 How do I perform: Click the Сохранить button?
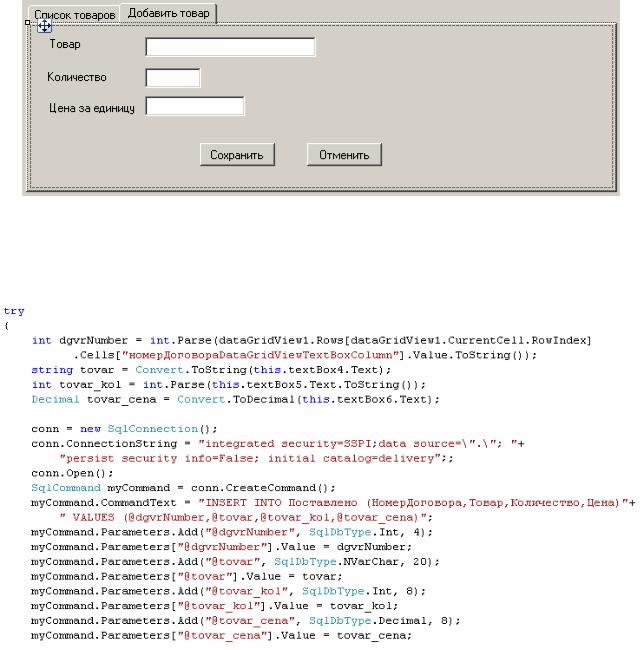(x=237, y=155)
